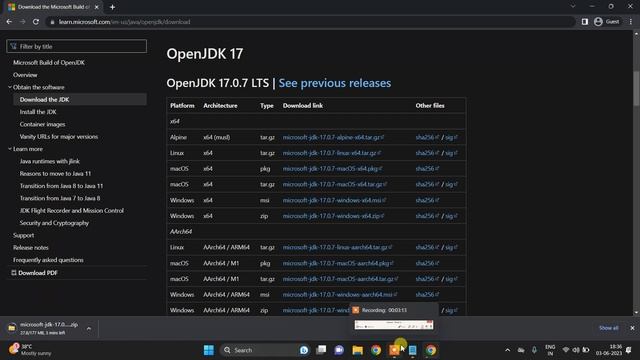The image size is (640, 360).
Task: Open sig for Windows x64 zip row
Action: [x=451, y=216]
